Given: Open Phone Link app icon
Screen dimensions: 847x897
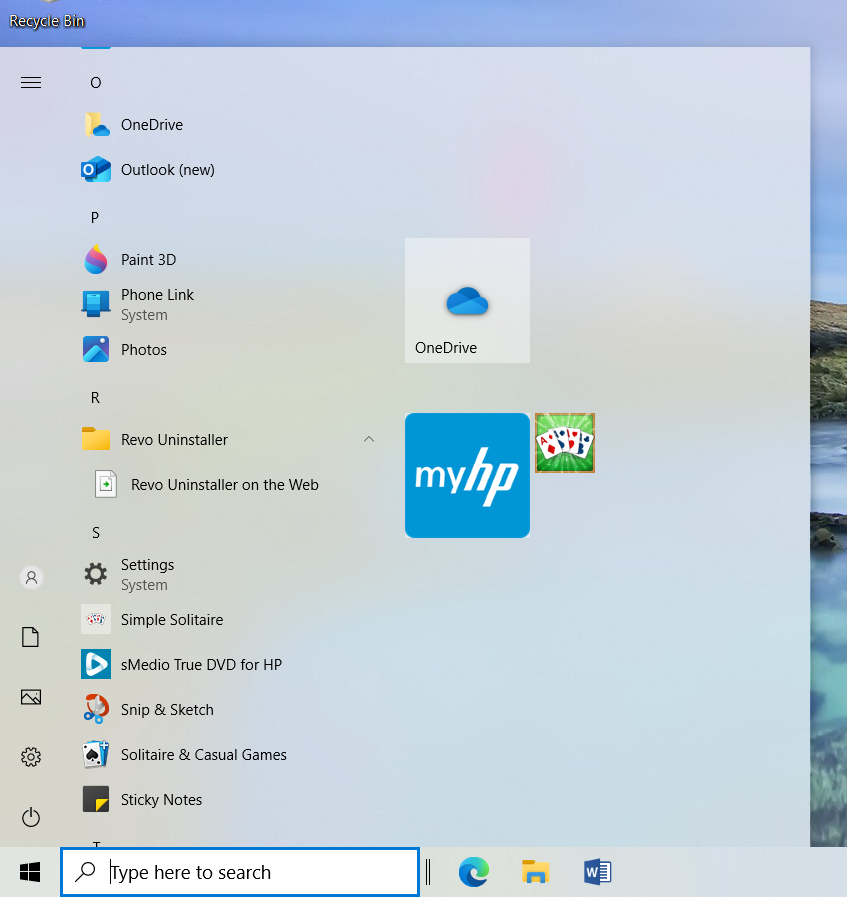Looking at the screenshot, I should tap(96, 304).
